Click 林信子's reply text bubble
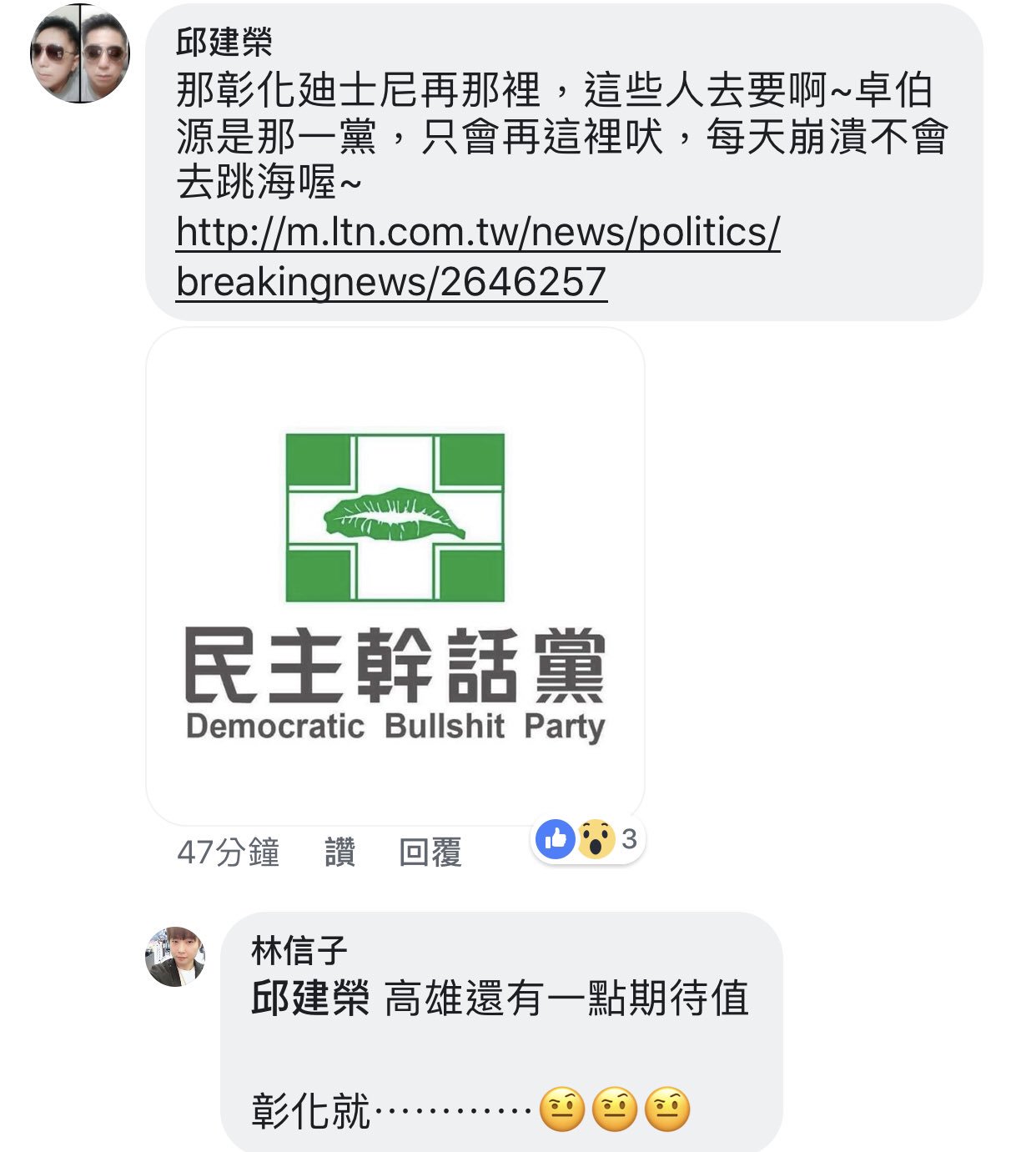This screenshot has width=1036, height=1152. [502, 1032]
